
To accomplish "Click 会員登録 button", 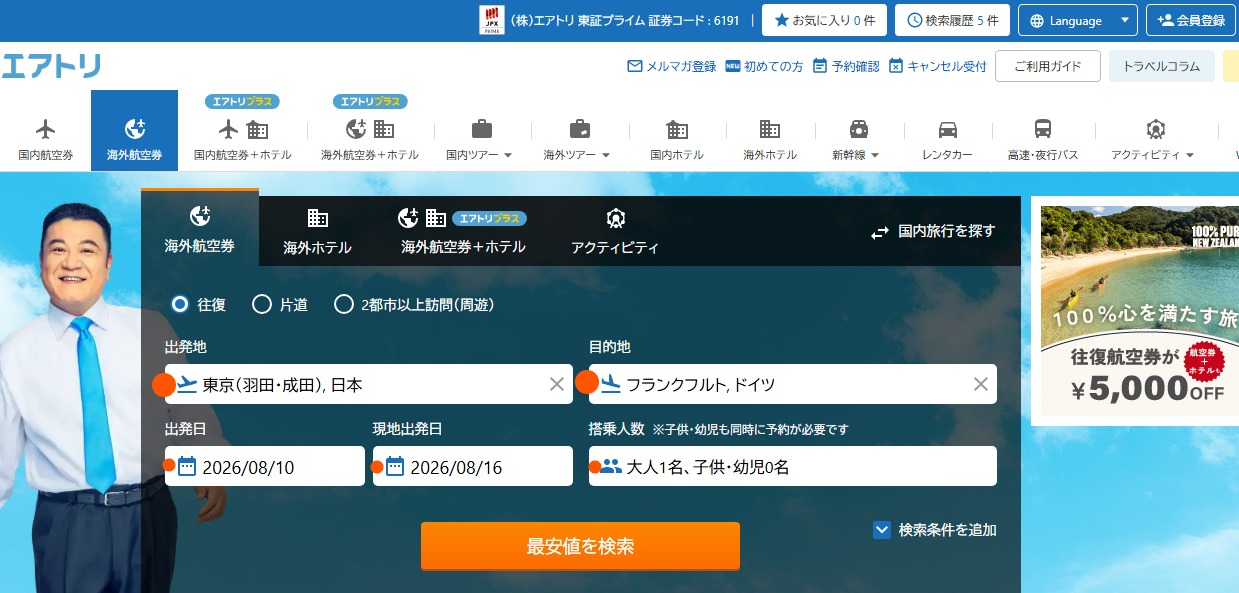I will pos(1191,20).
